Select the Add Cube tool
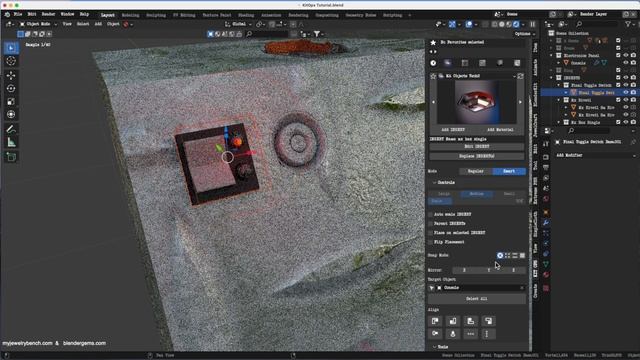Image resolution: width=640 pixels, height=360 pixels. 11,157
